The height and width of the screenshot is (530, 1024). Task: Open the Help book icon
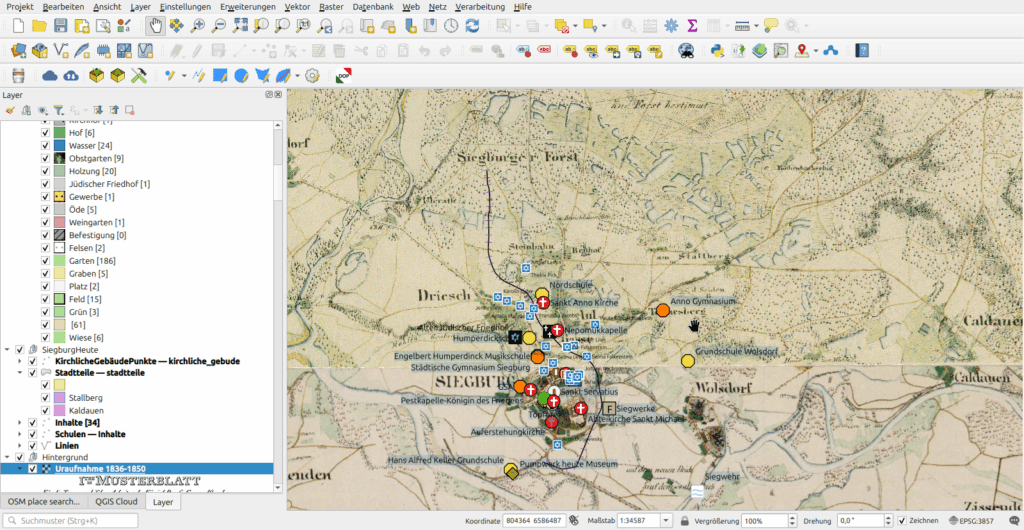tap(862, 50)
